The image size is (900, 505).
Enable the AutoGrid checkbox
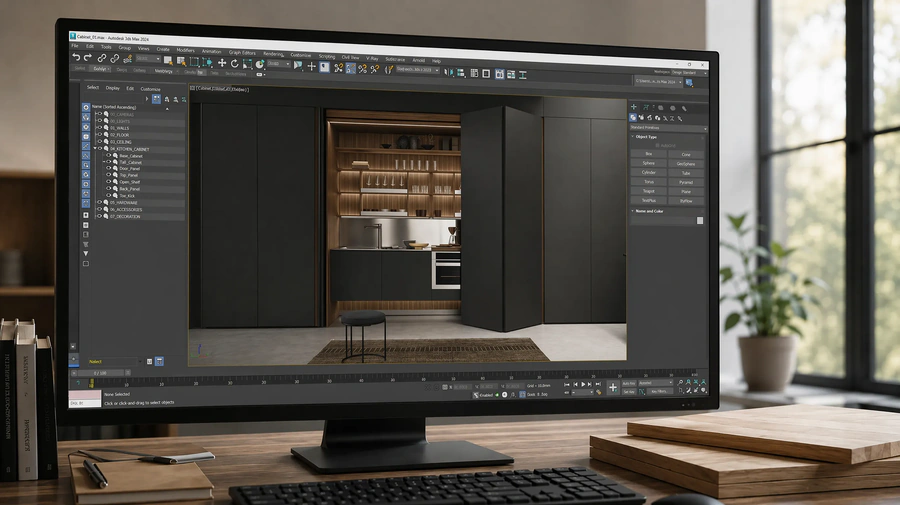(657, 146)
